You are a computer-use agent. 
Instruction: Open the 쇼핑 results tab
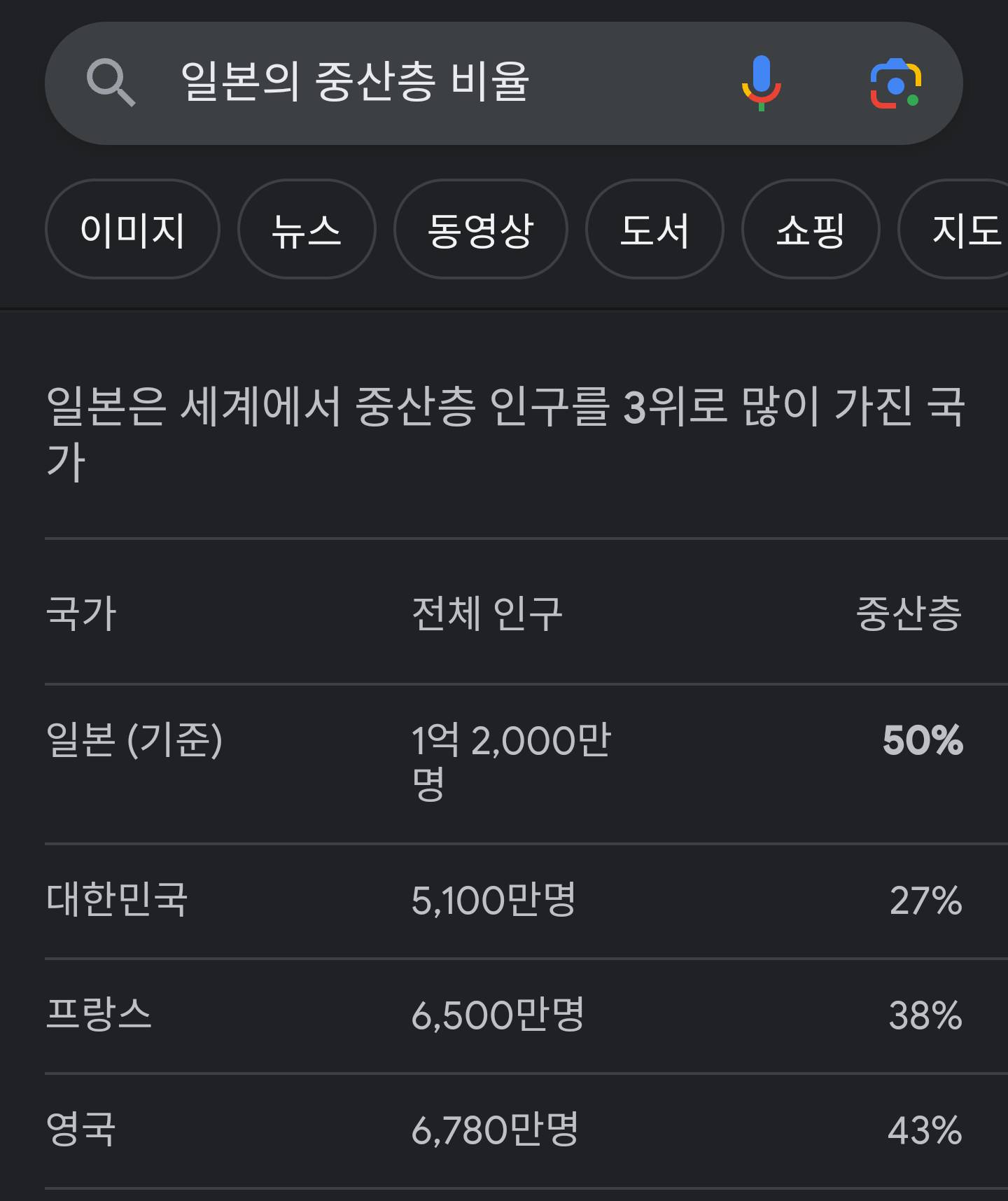[810, 230]
